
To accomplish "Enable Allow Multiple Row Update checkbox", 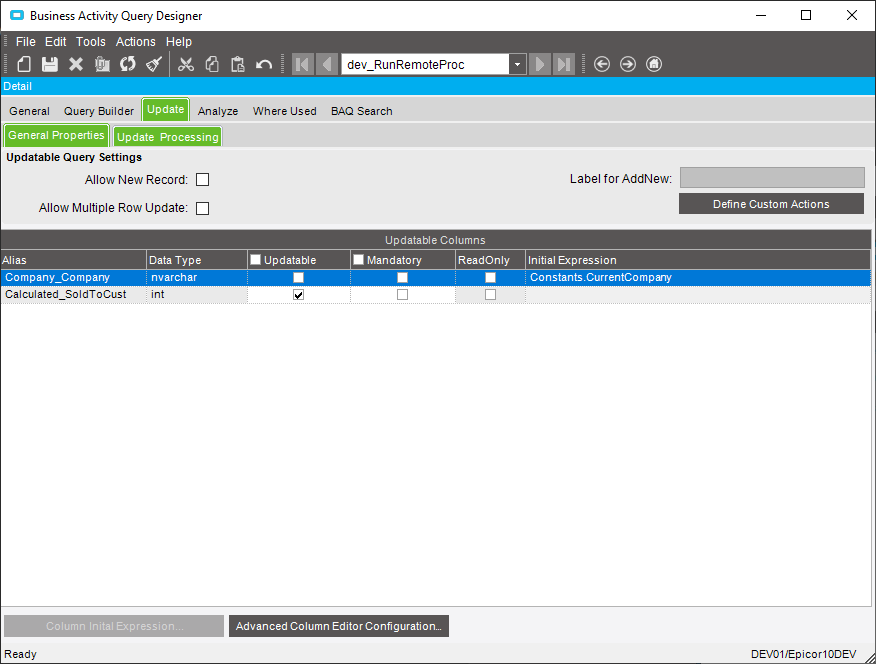I will pyautogui.click(x=202, y=208).
